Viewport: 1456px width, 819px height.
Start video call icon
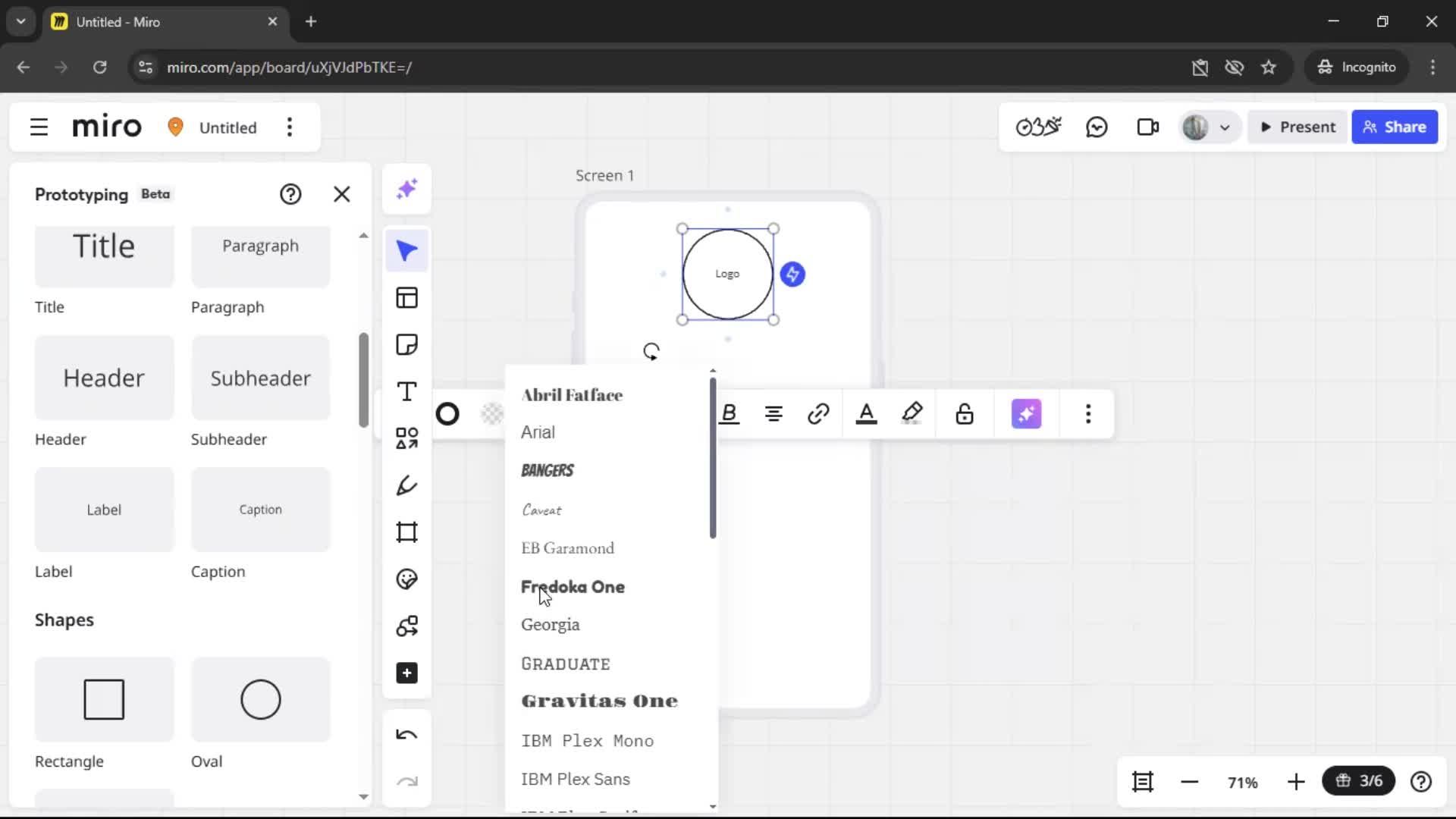(x=1147, y=127)
